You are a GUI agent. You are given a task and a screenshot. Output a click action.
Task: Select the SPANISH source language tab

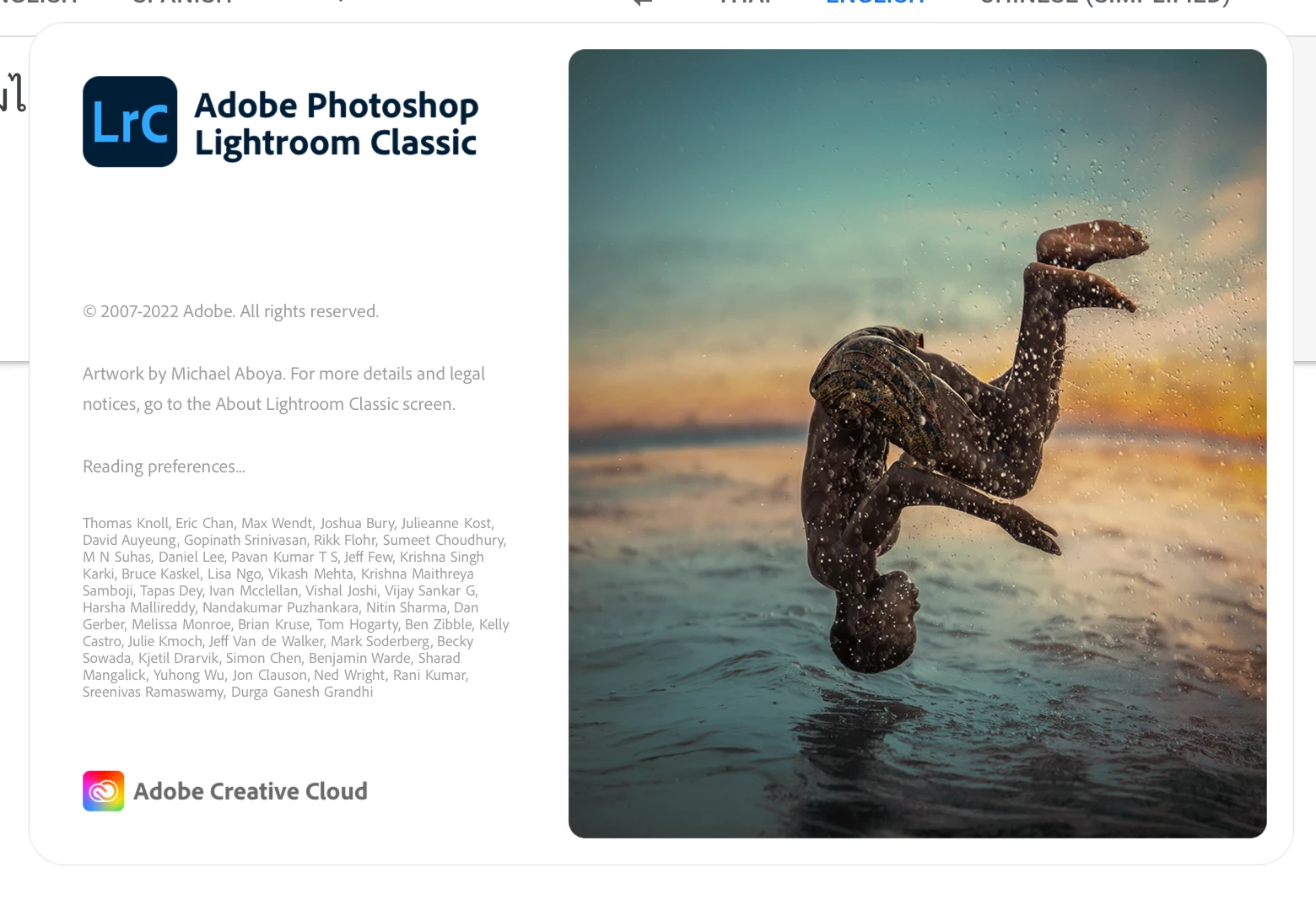click(181, 3)
